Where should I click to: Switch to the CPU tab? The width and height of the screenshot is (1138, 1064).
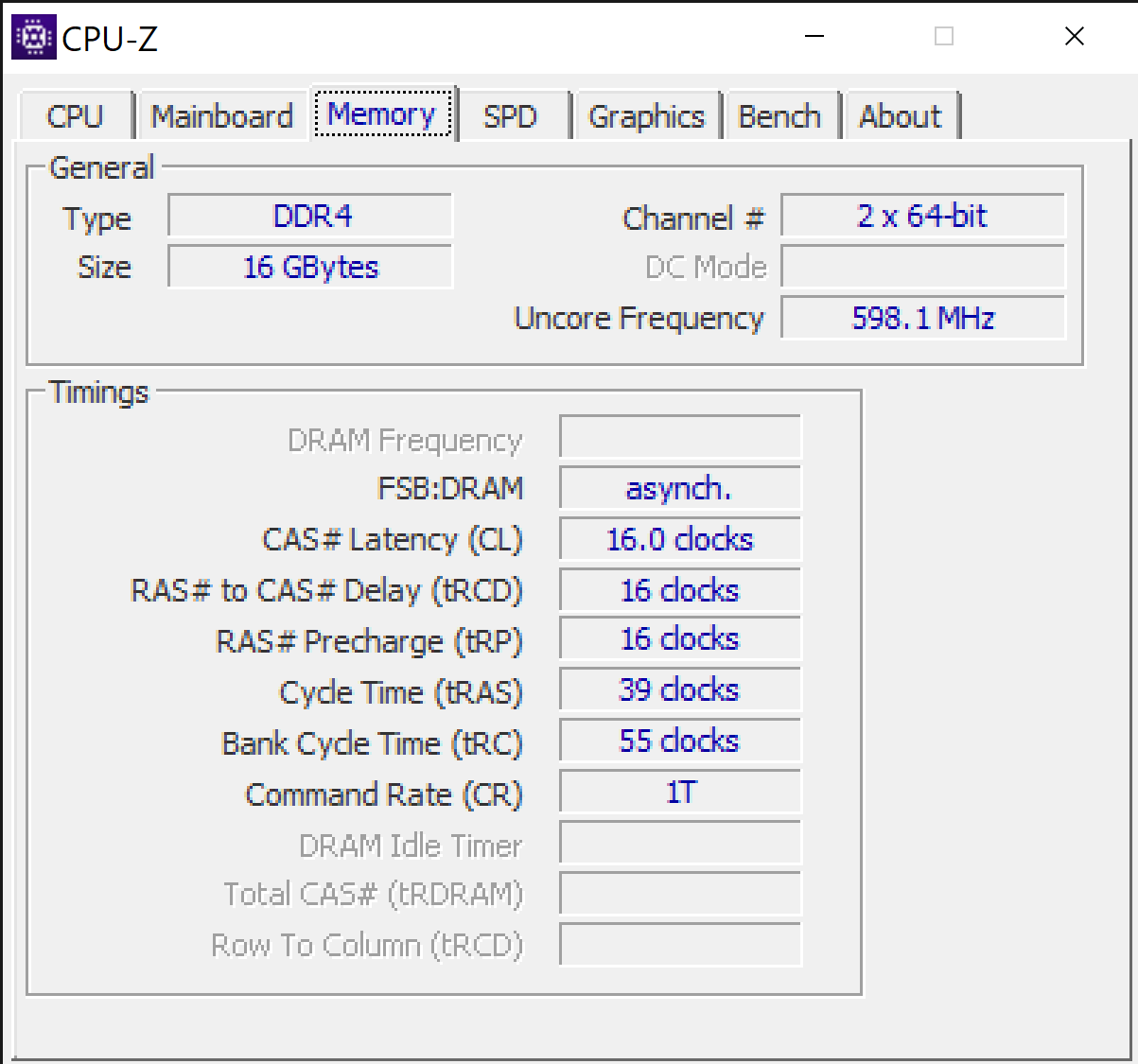pos(75,116)
